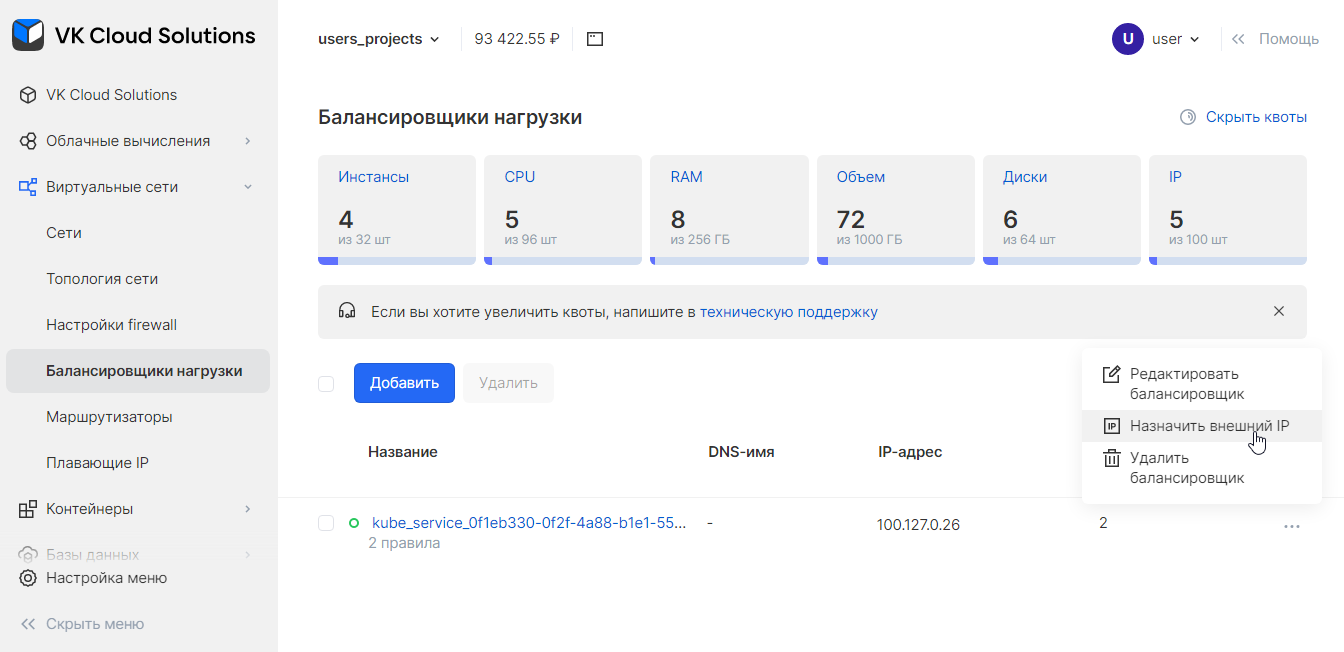The width and height of the screenshot is (1344, 652).
Task: Click the Виртуальные сети network icon
Action: (28, 187)
